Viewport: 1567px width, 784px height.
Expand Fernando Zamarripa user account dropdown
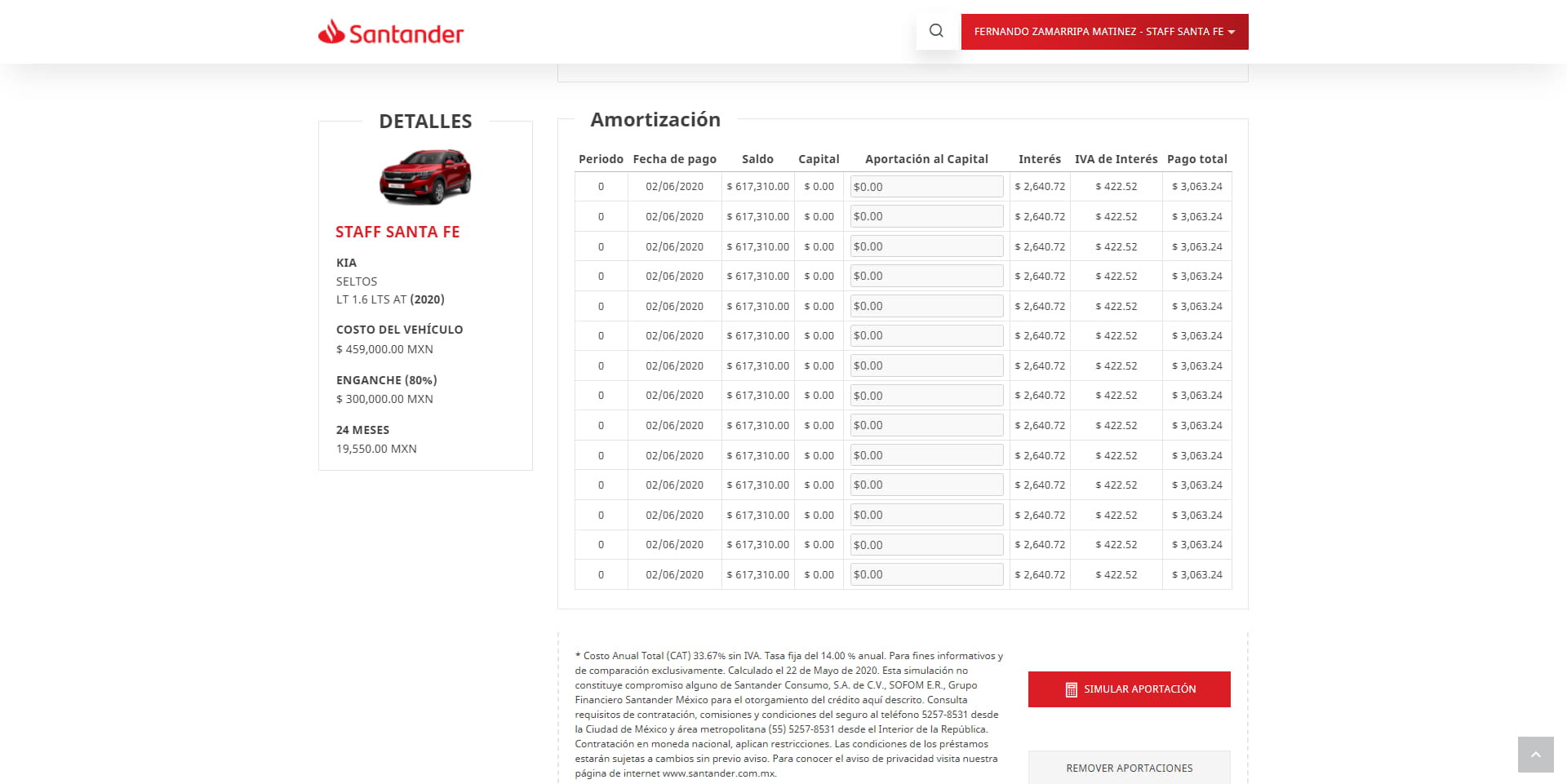coord(1104,32)
